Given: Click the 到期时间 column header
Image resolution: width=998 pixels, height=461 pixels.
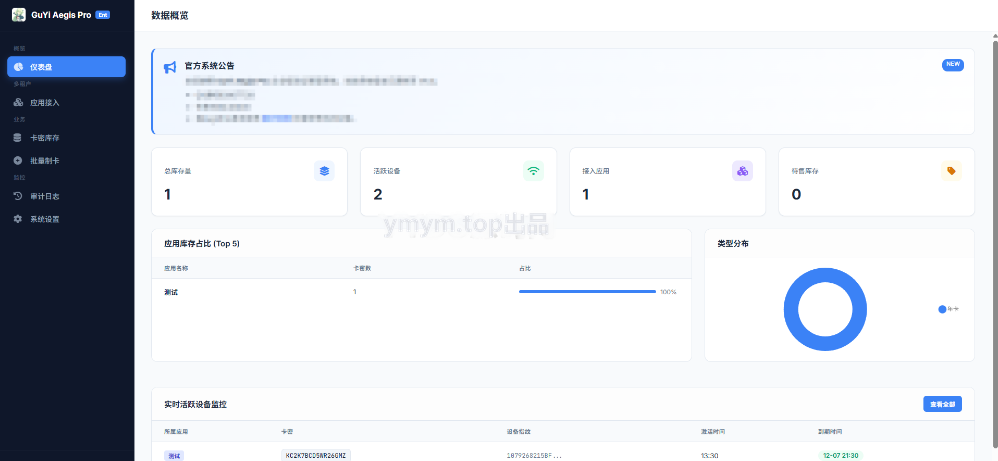Looking at the screenshot, I should (831, 432).
